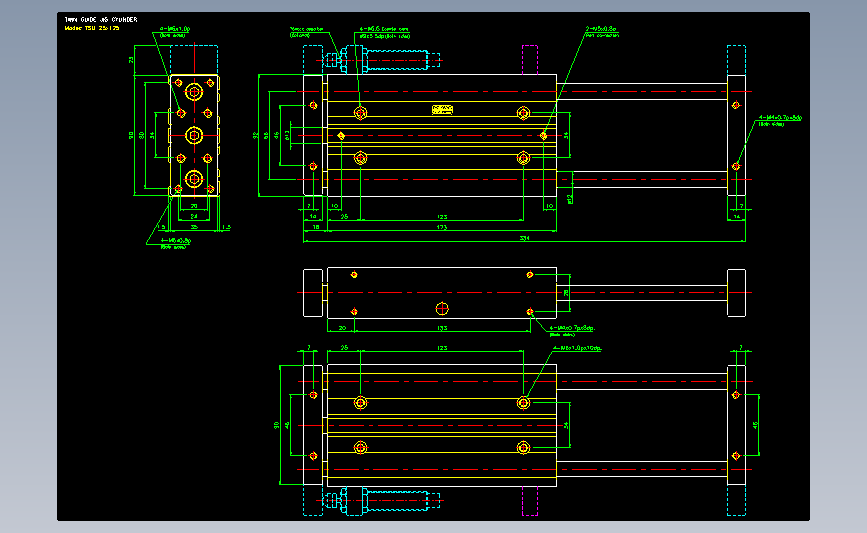Click the white 'TWIN GUIDE AIR CYLINDER' title text
Image resolution: width=867 pixels, height=533 pixels.
pyautogui.click(x=101, y=19)
